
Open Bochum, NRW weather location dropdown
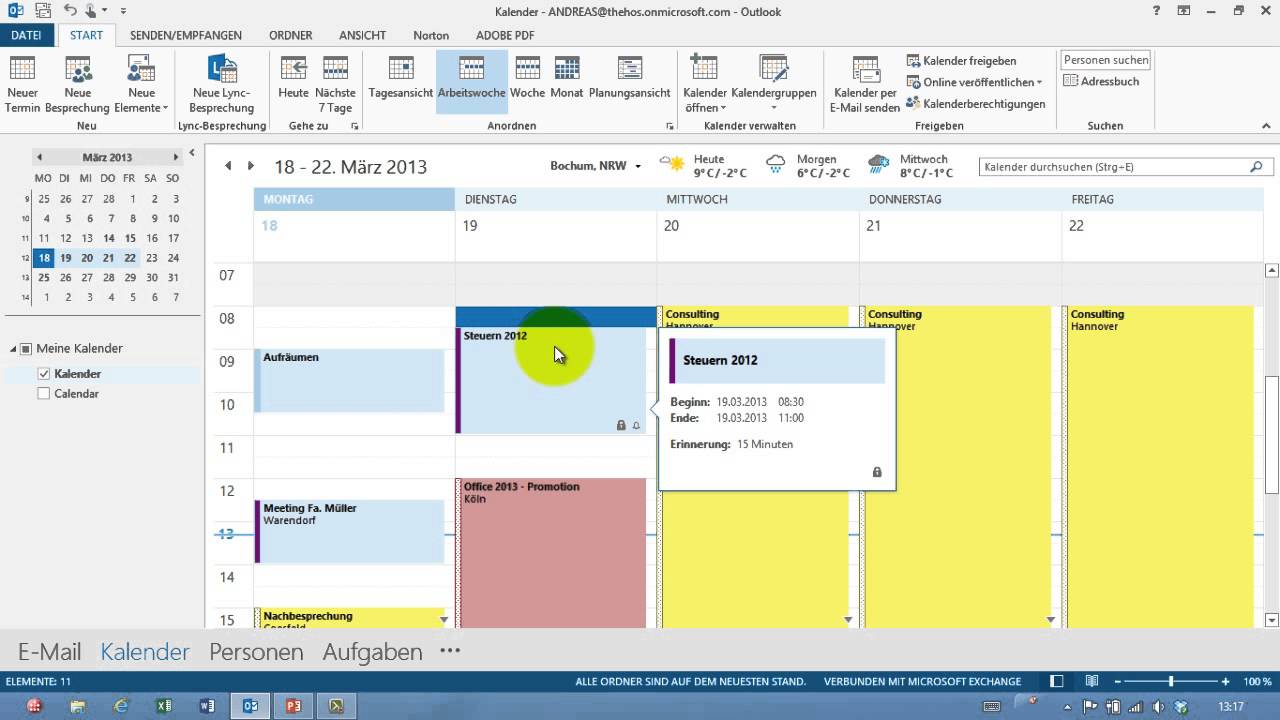pos(596,166)
